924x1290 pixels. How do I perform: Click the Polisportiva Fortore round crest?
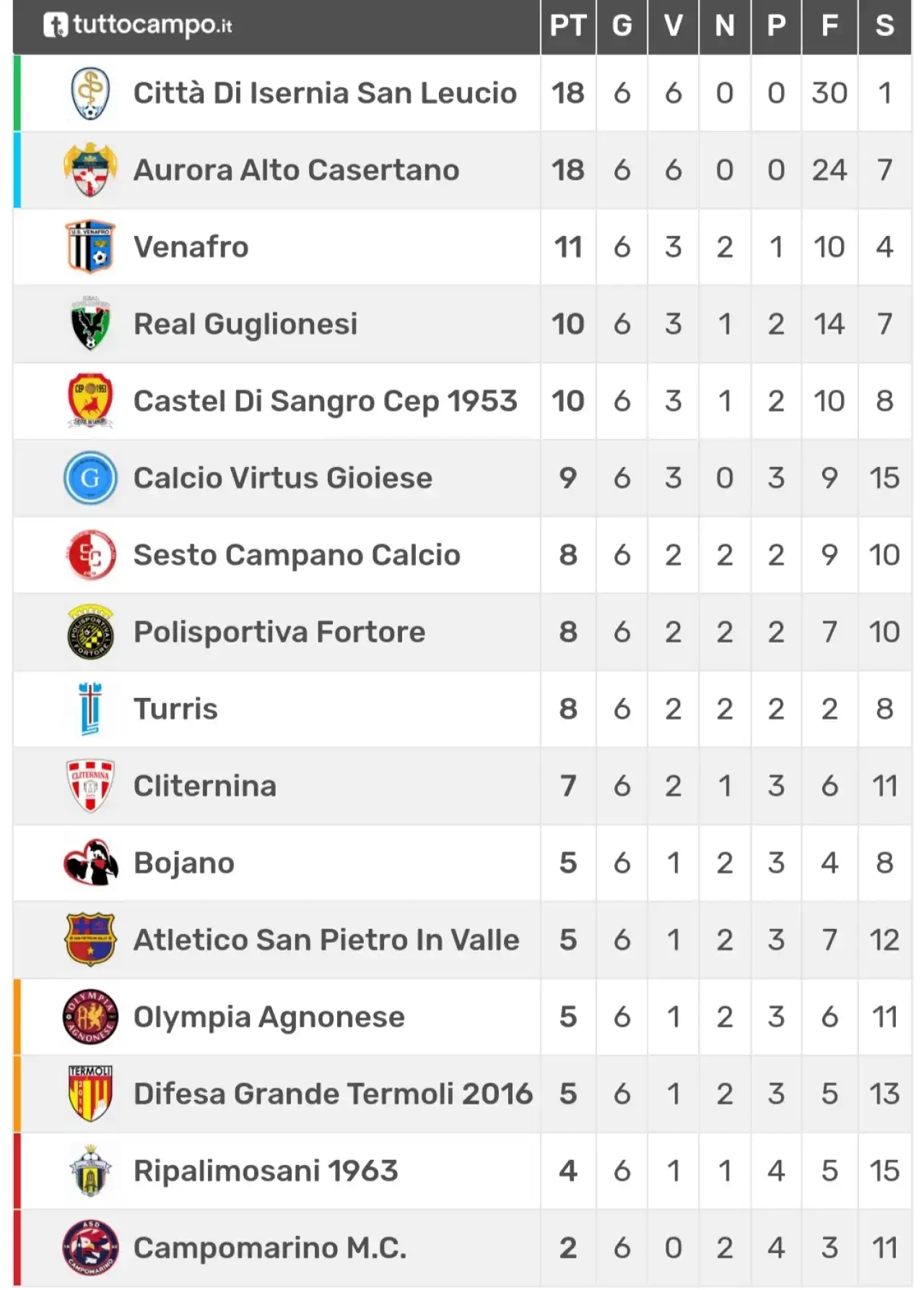(x=90, y=632)
